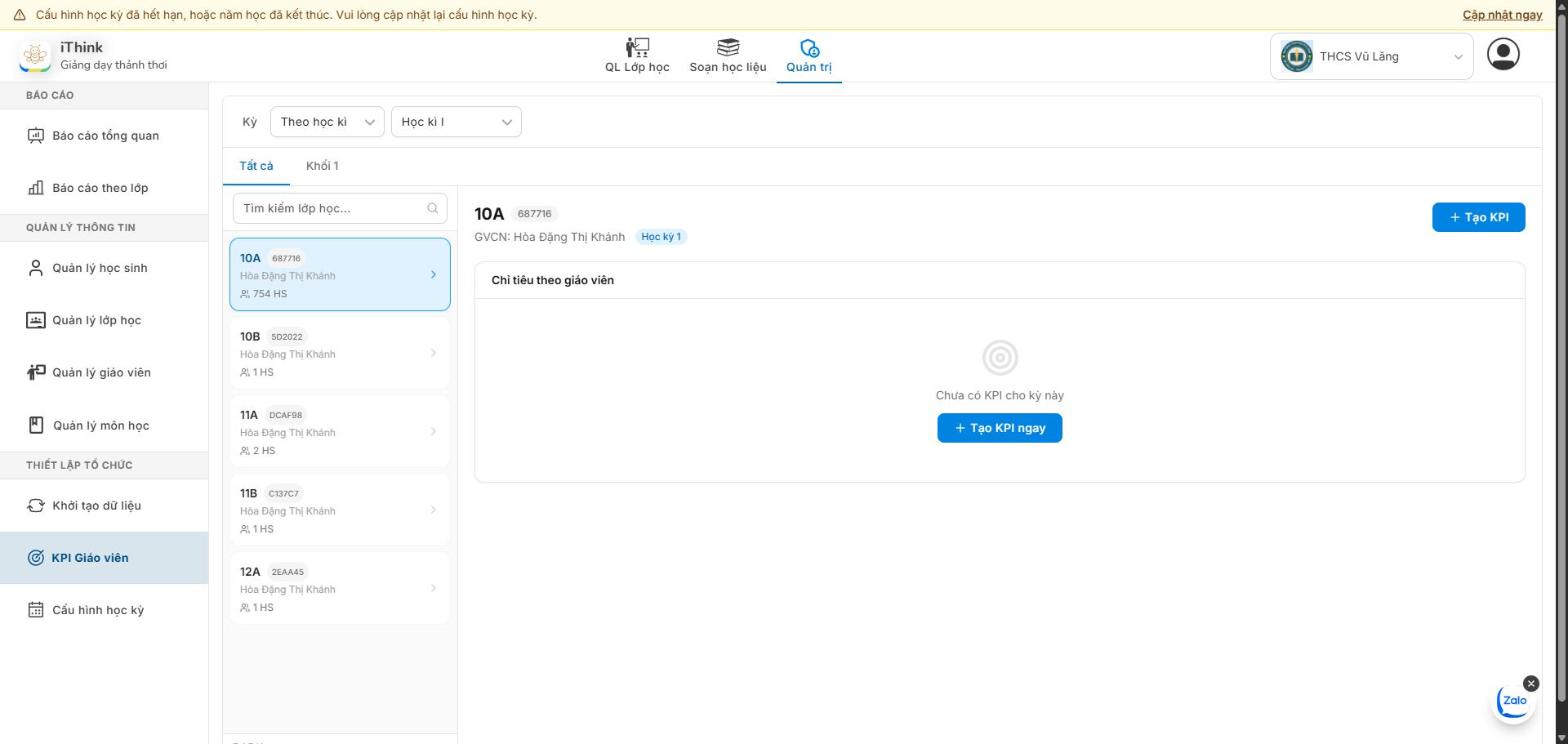The height and width of the screenshot is (744, 1568).
Task: Open the Theo học kì dropdown
Action: (327, 122)
